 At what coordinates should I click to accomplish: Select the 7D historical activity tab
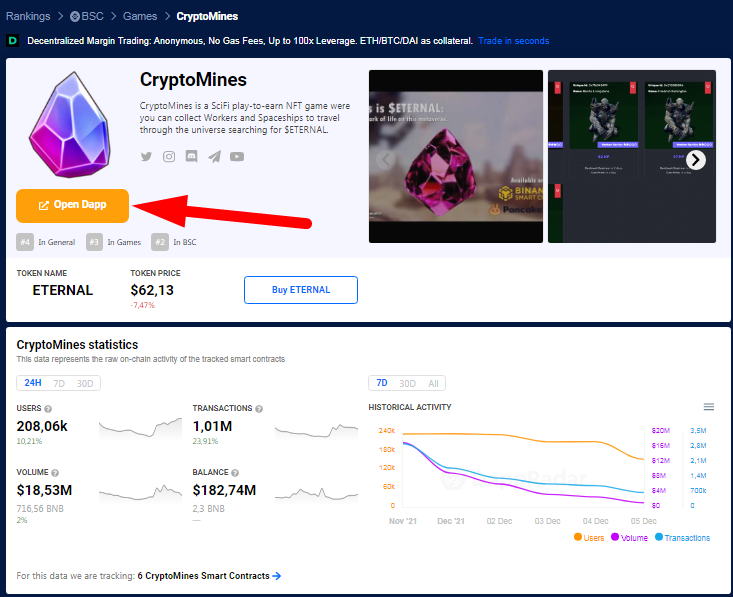pyautogui.click(x=382, y=383)
